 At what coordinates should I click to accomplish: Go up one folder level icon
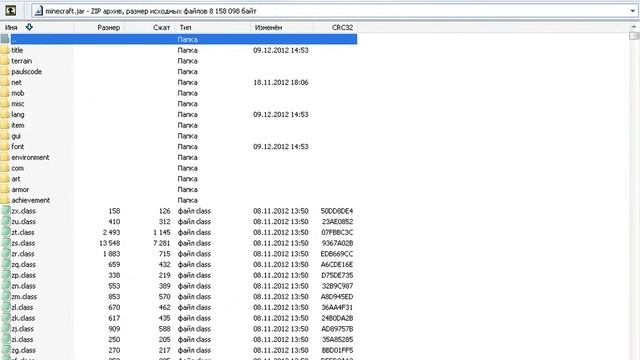(x=11, y=11)
